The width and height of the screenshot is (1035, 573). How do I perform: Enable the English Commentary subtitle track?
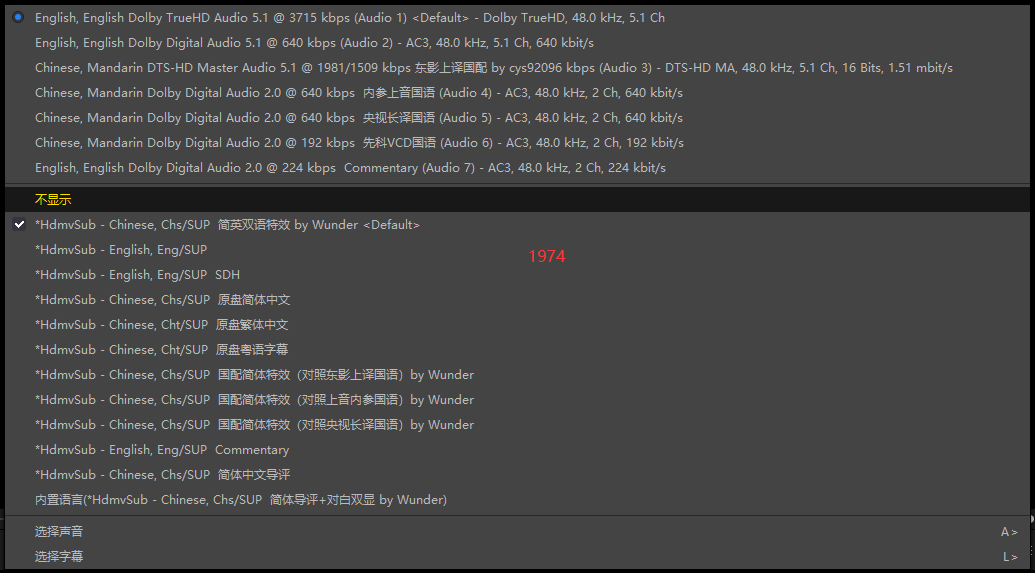click(x=161, y=450)
